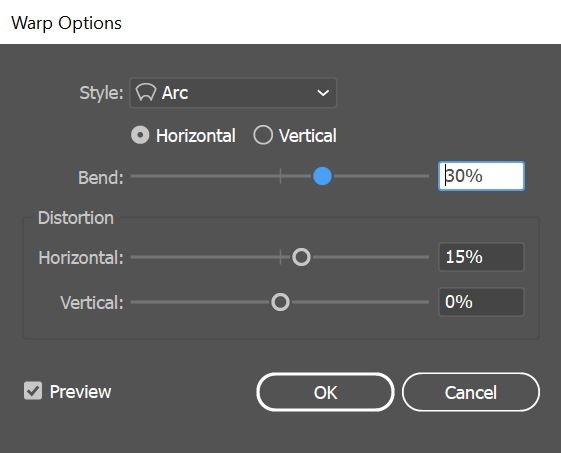Viewport: 561px width, 453px height.
Task: Uncheck the Preview checkbox
Action: [x=33, y=390]
